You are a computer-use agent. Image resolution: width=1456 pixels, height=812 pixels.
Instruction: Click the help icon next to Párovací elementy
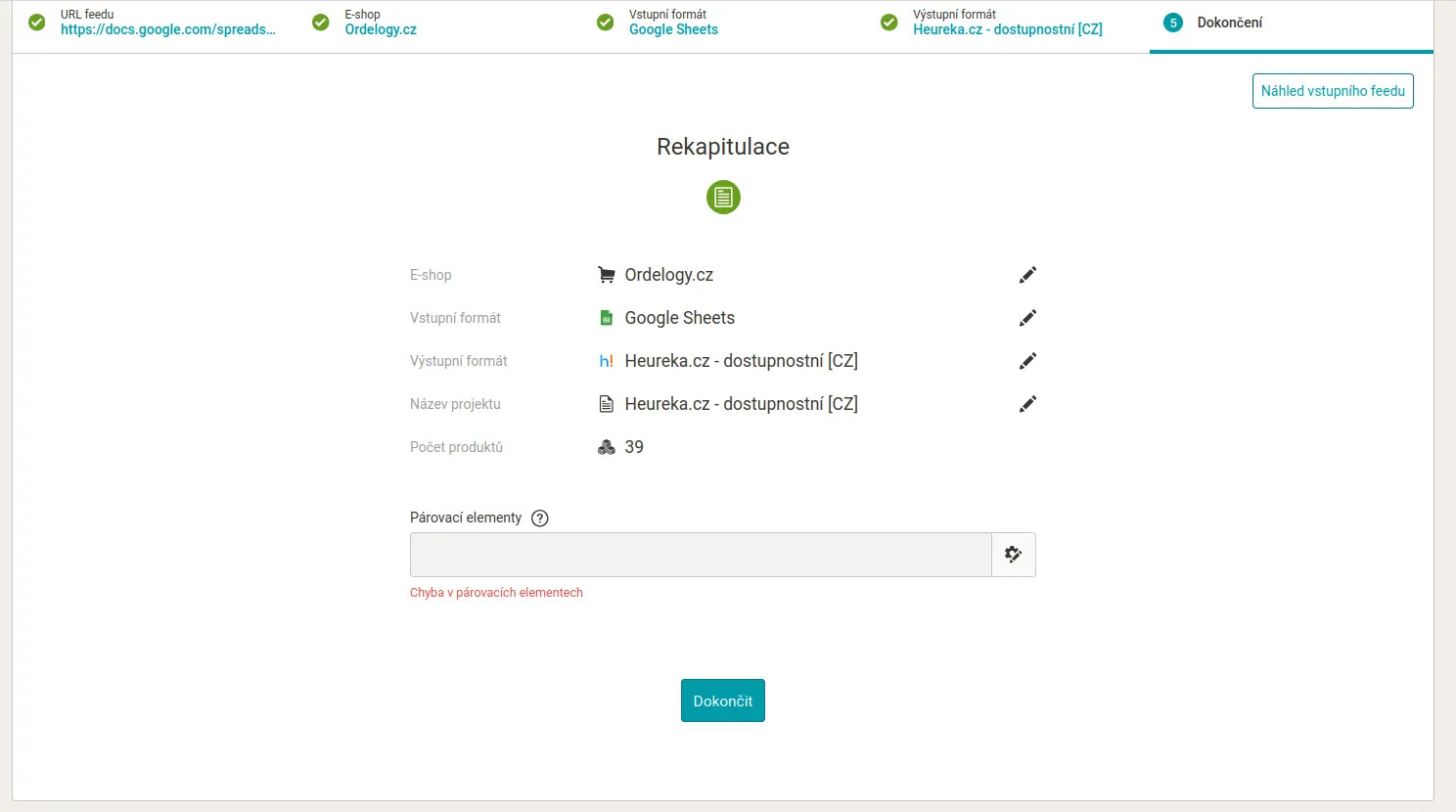coord(539,519)
